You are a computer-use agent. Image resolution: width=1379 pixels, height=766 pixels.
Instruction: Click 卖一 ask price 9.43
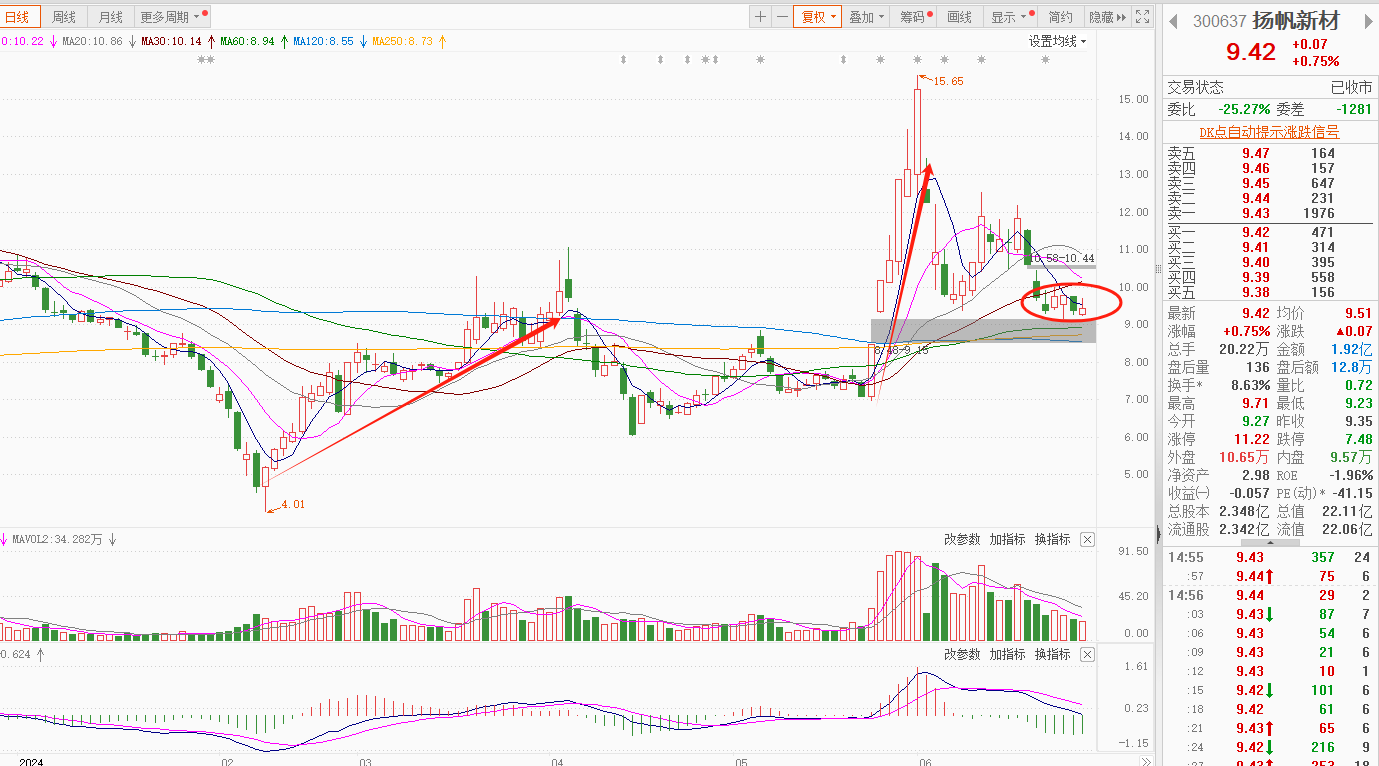(x=1256, y=213)
